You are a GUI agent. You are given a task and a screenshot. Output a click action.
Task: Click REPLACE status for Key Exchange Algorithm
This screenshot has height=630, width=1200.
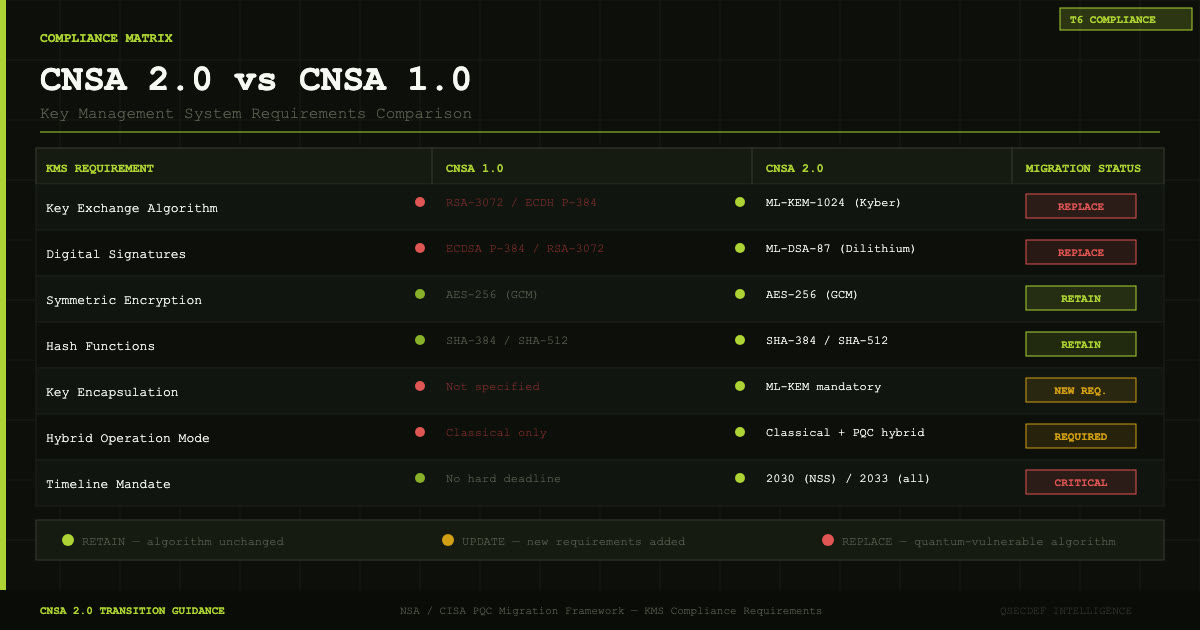[x=1081, y=206]
